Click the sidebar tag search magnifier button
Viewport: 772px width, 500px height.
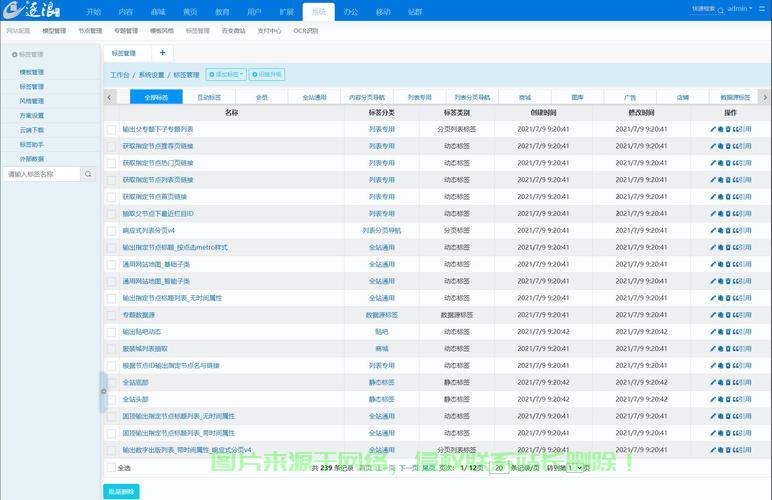[88, 174]
